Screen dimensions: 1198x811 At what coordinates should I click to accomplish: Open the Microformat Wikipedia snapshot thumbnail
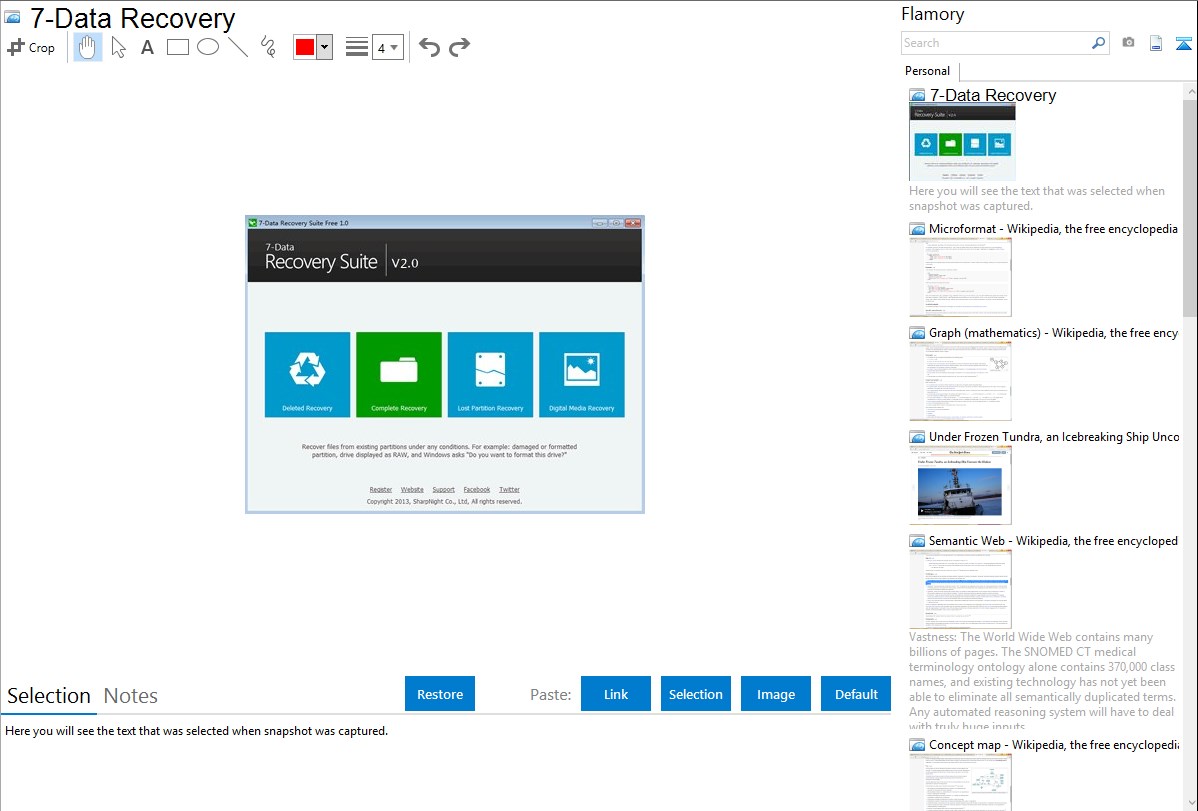coord(960,277)
